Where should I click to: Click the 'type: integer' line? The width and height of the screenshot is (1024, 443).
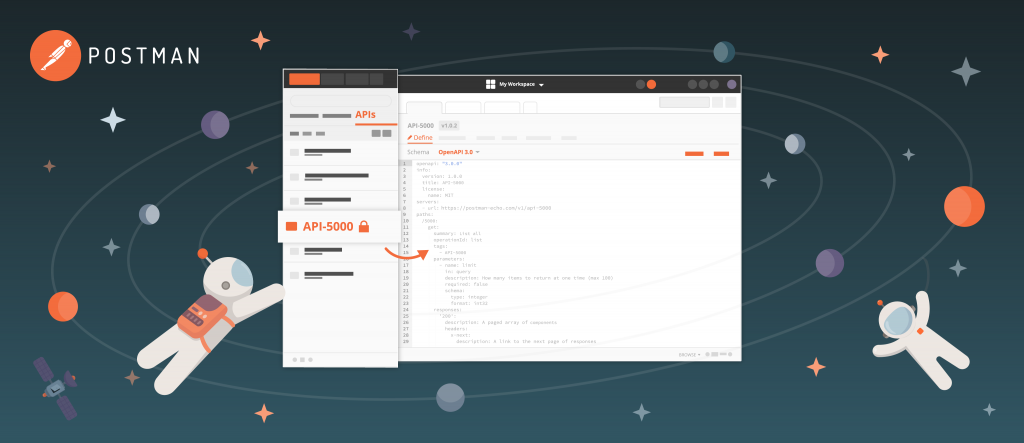pos(468,297)
